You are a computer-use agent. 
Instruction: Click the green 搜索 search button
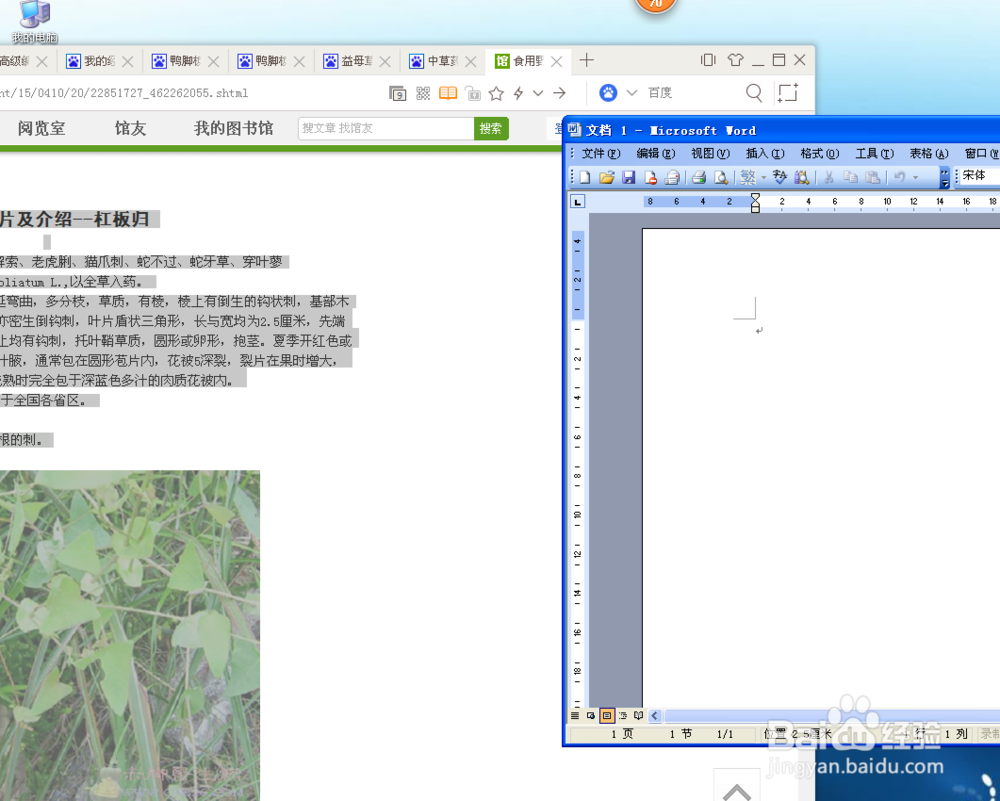tap(490, 128)
